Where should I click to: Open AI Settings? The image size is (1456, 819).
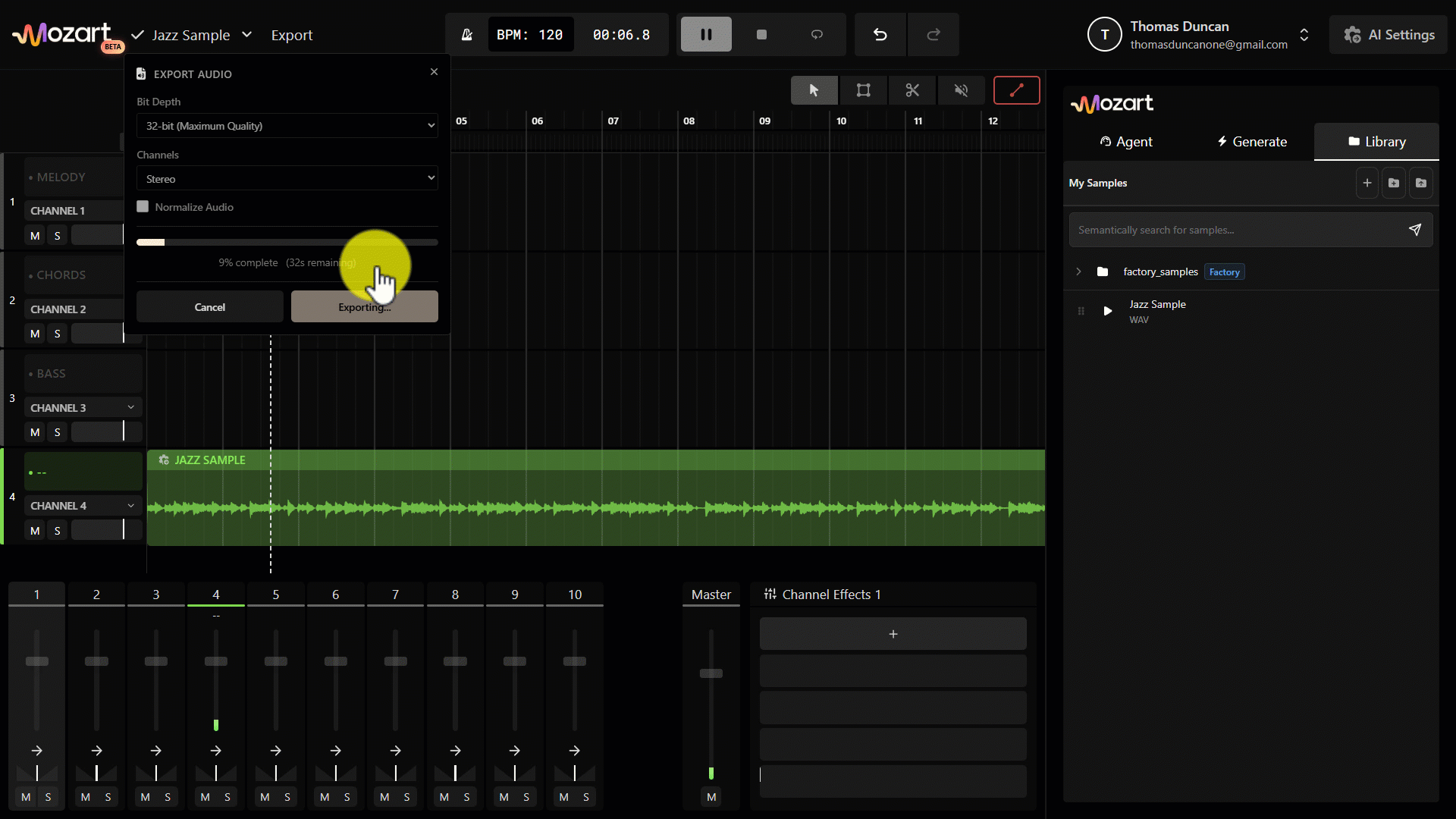click(1389, 35)
